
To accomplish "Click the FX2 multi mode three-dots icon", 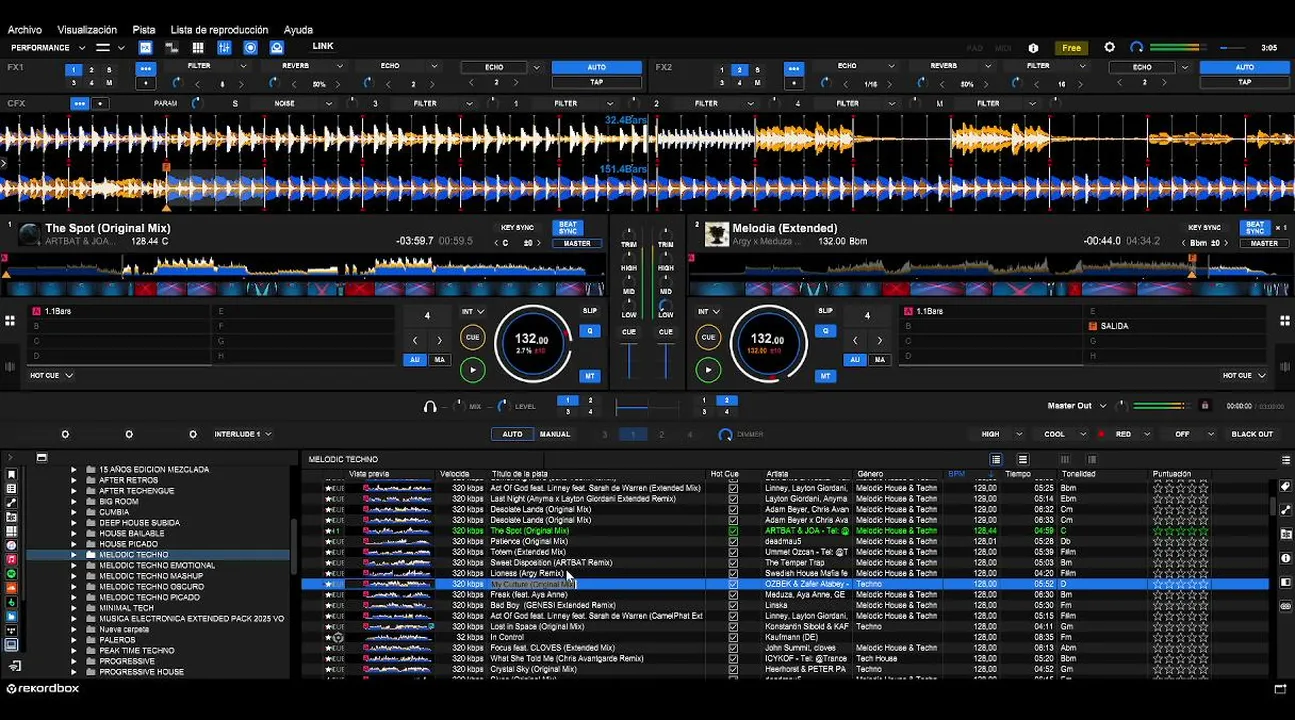I will [x=794, y=69].
